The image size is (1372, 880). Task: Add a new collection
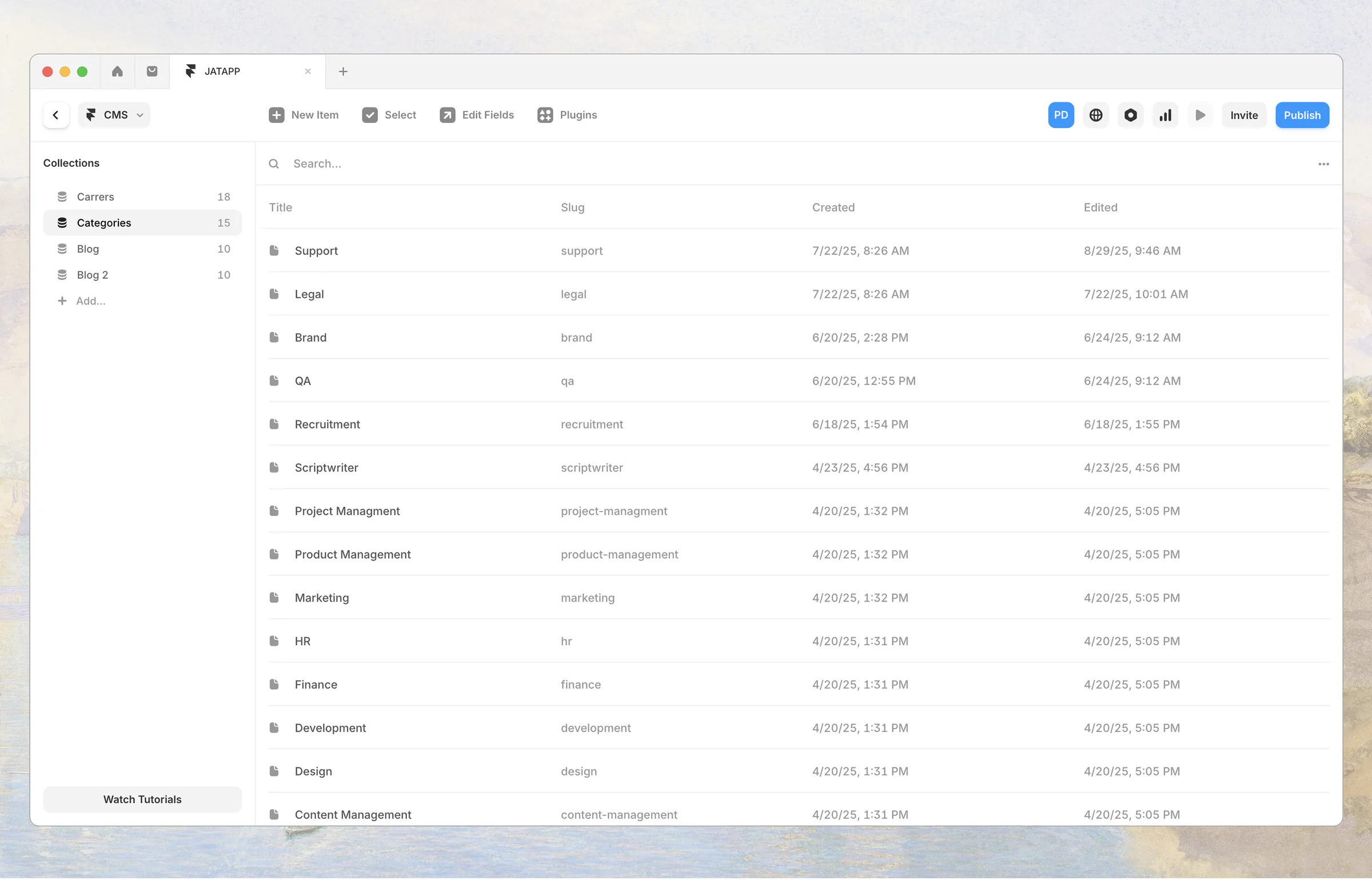click(82, 301)
